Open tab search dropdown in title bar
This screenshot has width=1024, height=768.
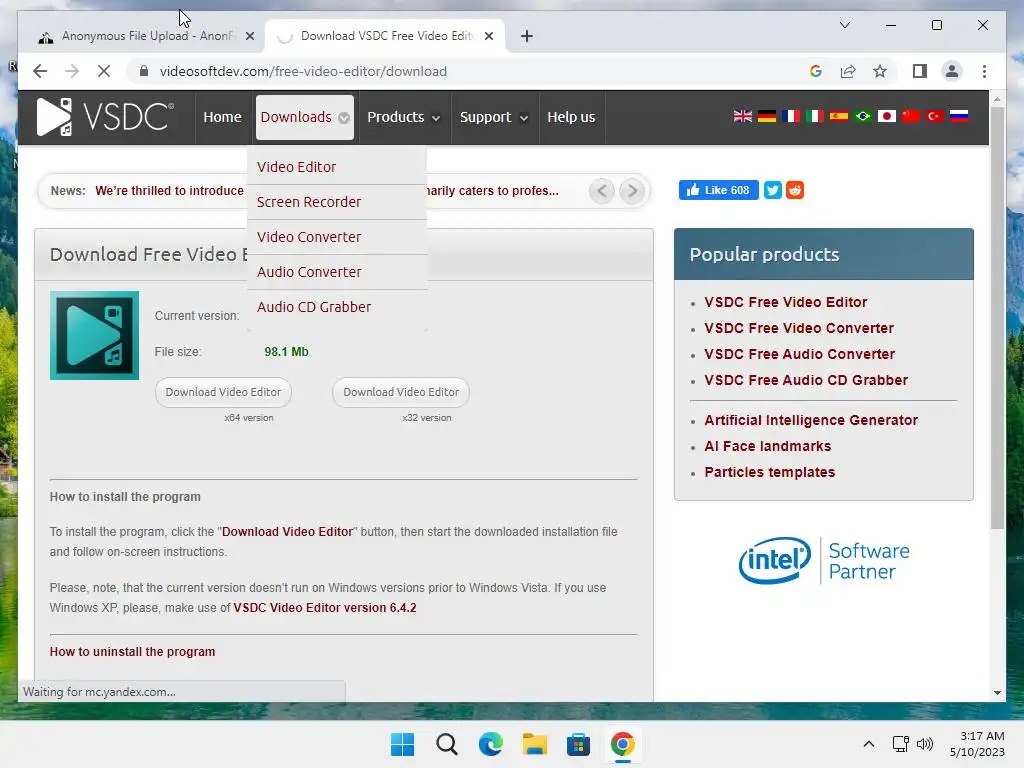844,25
